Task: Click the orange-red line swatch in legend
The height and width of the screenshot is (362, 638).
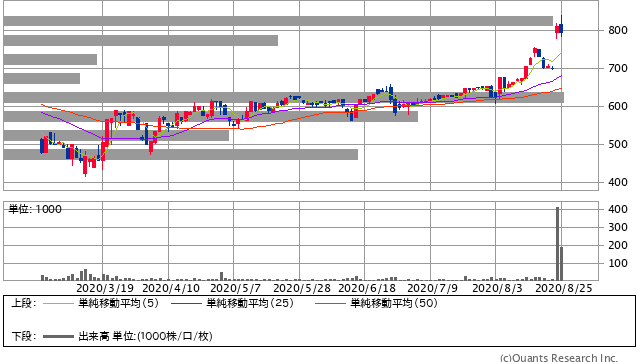Action: click(330, 303)
